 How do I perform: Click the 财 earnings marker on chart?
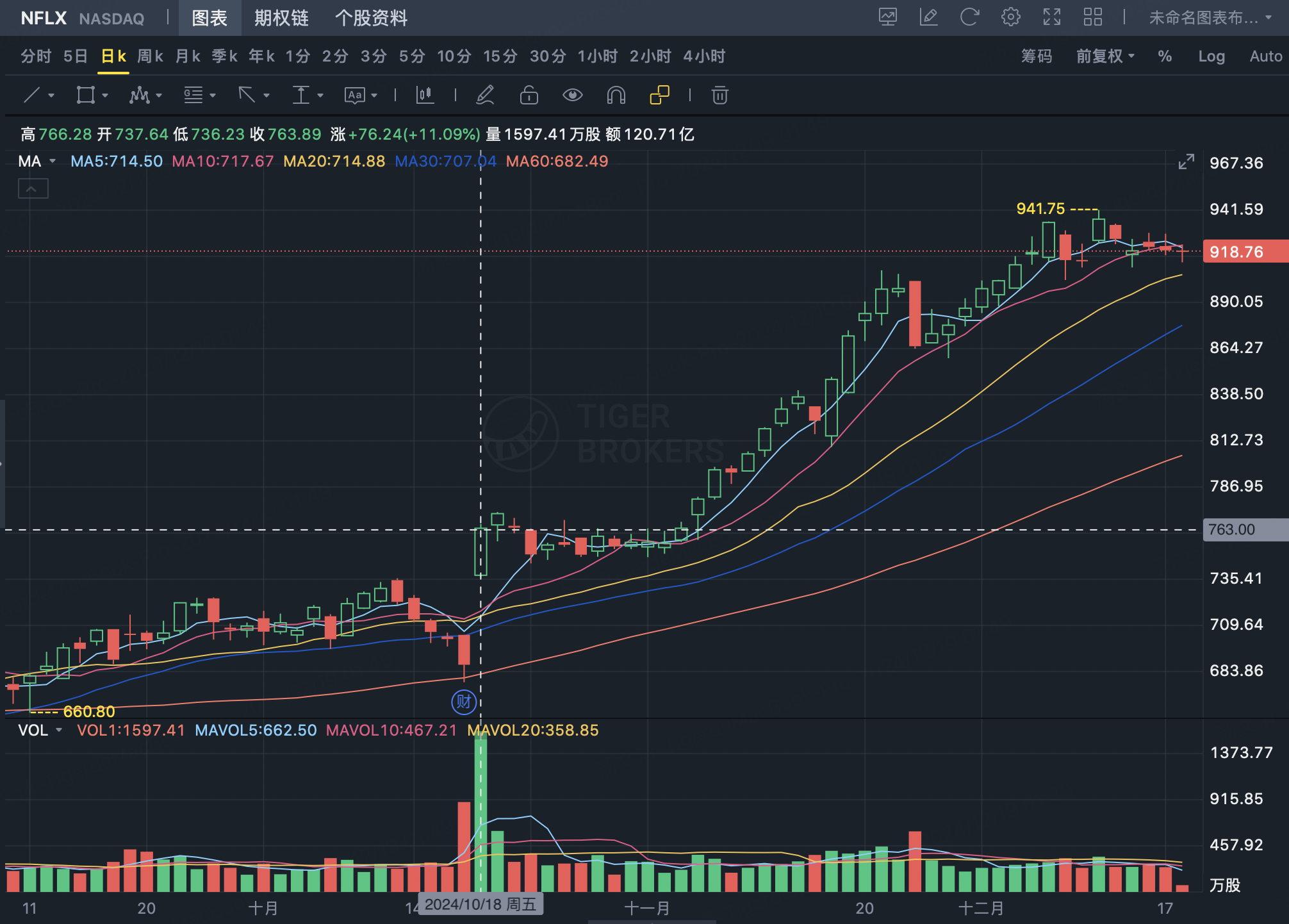pyautogui.click(x=464, y=702)
